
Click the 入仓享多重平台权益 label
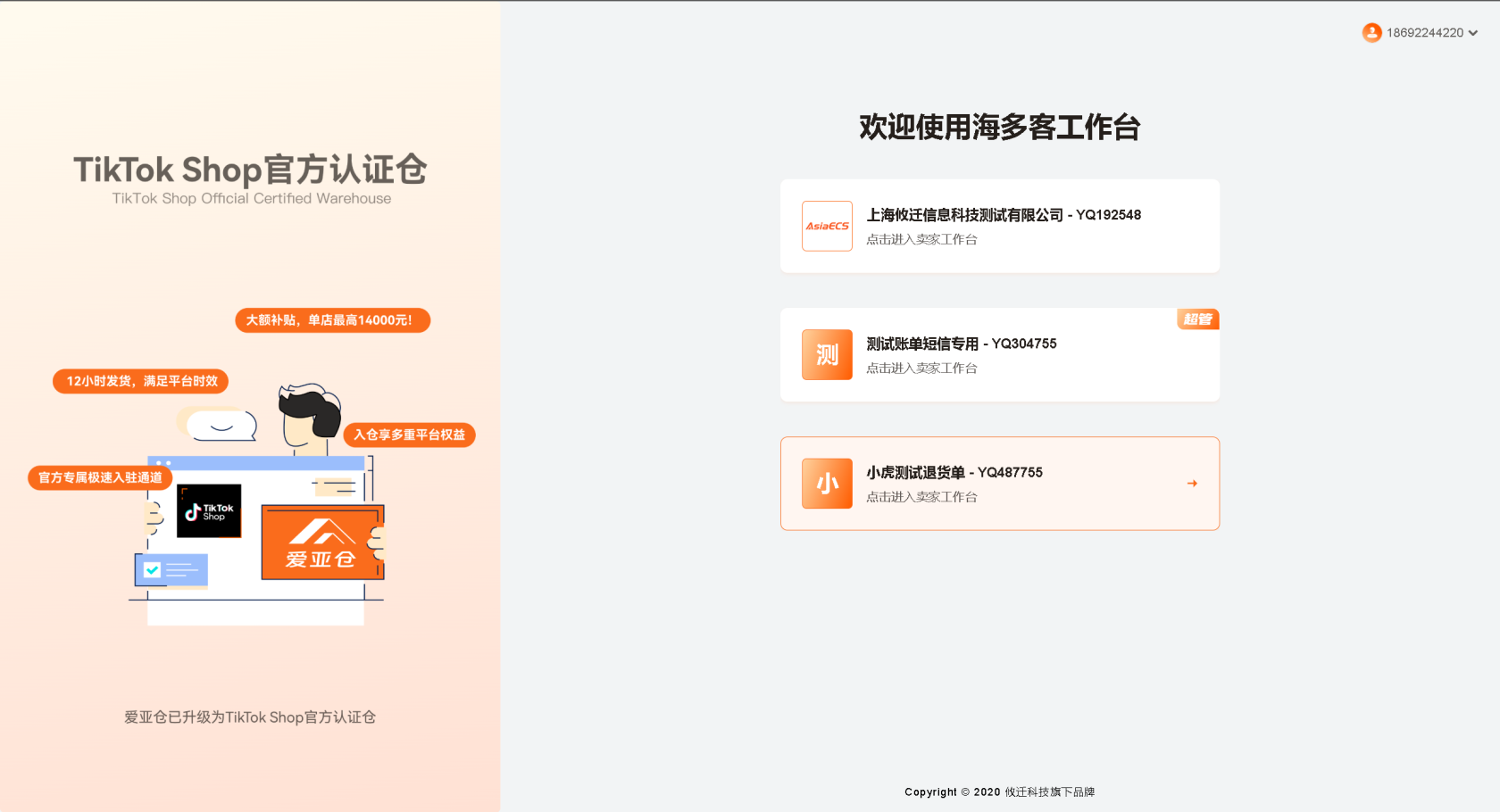[409, 435]
